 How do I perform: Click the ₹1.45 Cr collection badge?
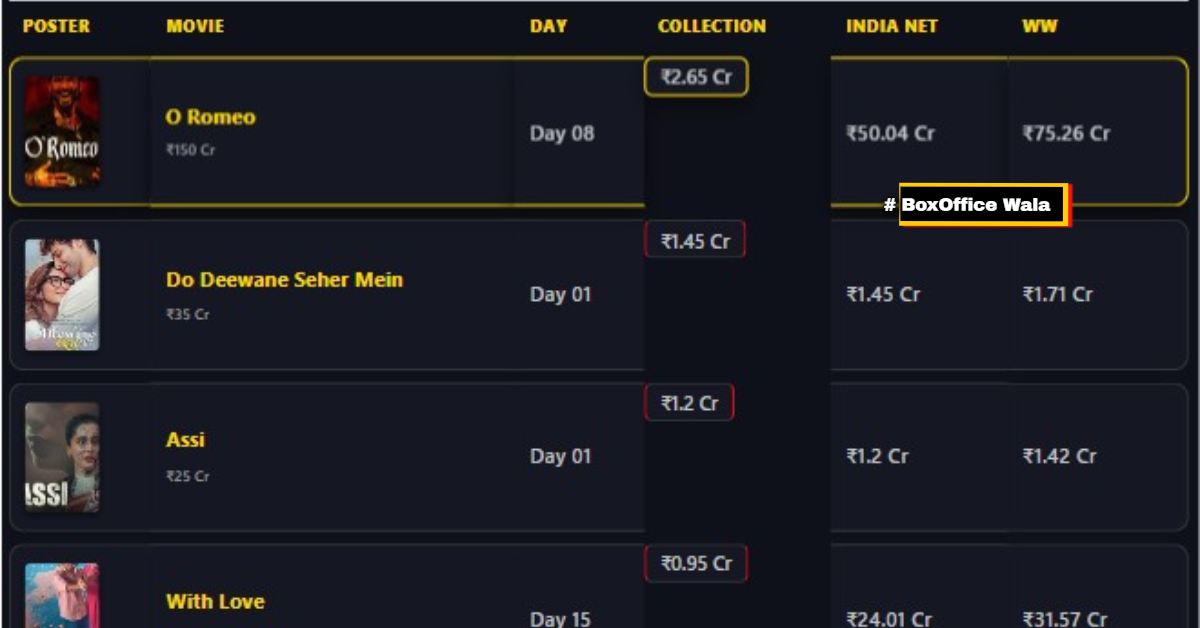(695, 241)
